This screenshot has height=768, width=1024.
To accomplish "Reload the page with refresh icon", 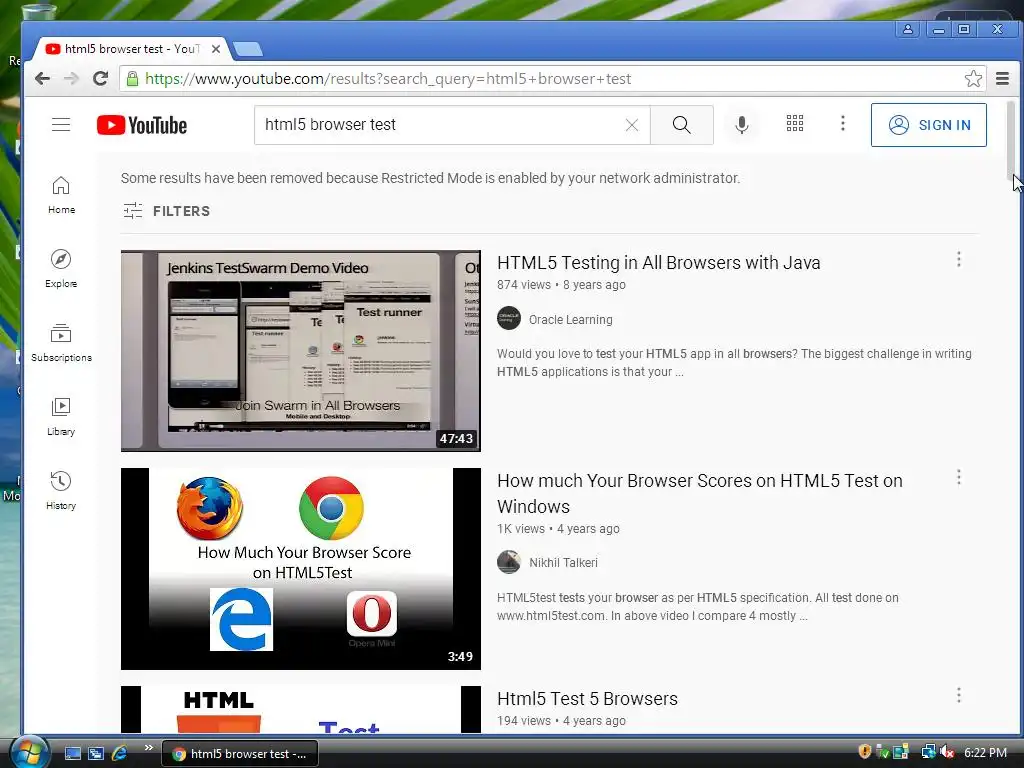I will 100,78.
